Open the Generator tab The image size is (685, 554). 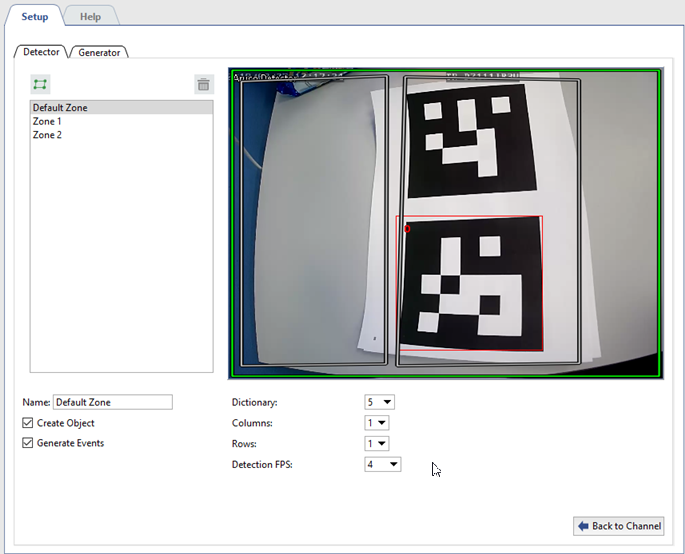(x=99, y=52)
